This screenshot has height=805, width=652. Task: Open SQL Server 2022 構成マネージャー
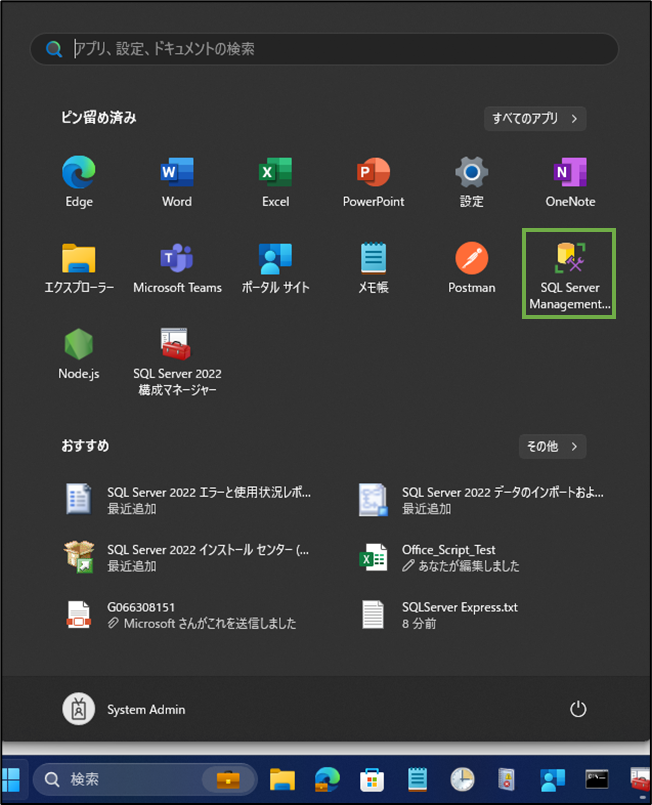tap(177, 361)
